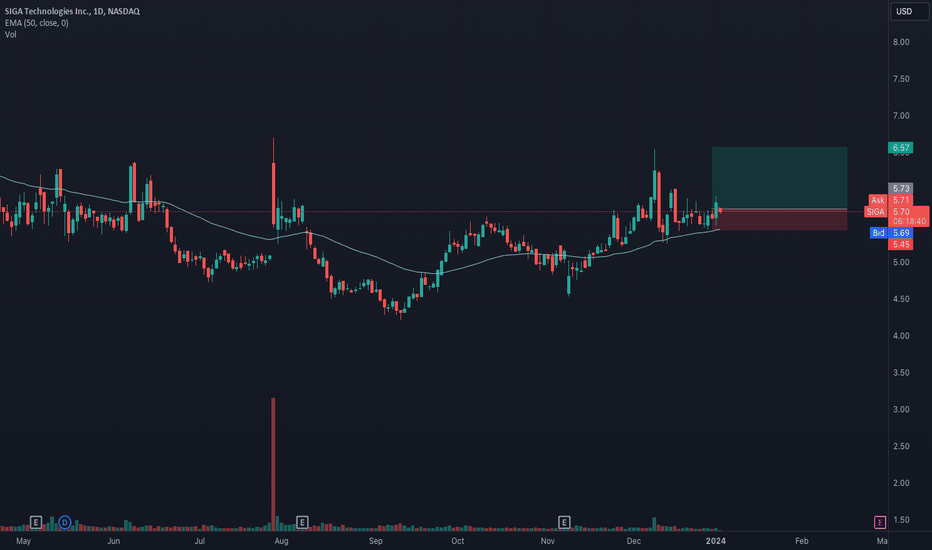Image resolution: width=932 pixels, height=550 pixels.
Task: Select the red stop zone of long position
Action: point(779,219)
